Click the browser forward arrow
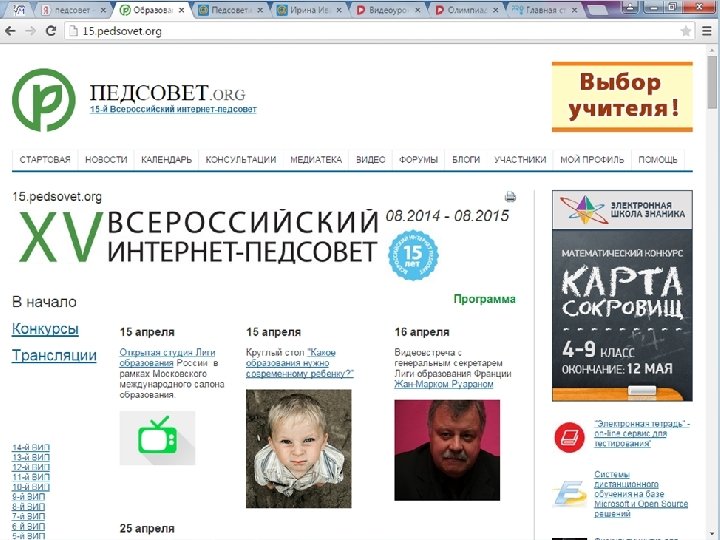This screenshot has width=720, height=540. tap(30, 31)
